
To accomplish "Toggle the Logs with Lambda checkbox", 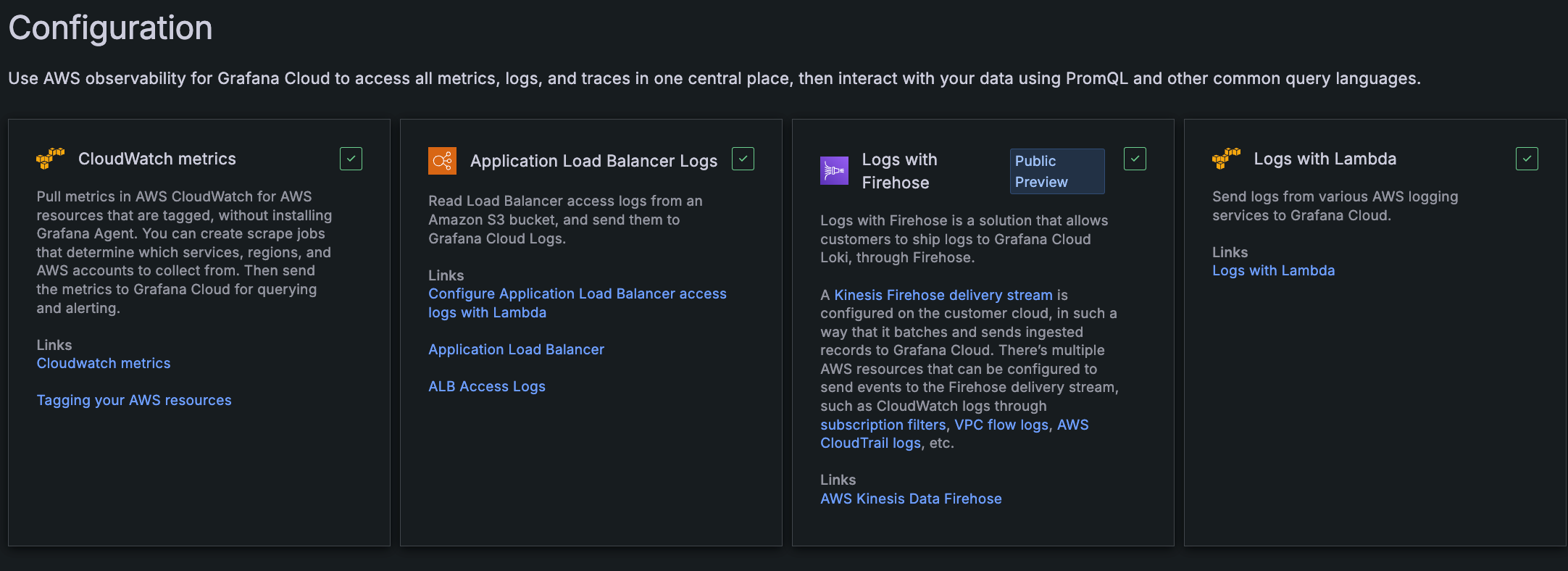I will point(1527,159).
